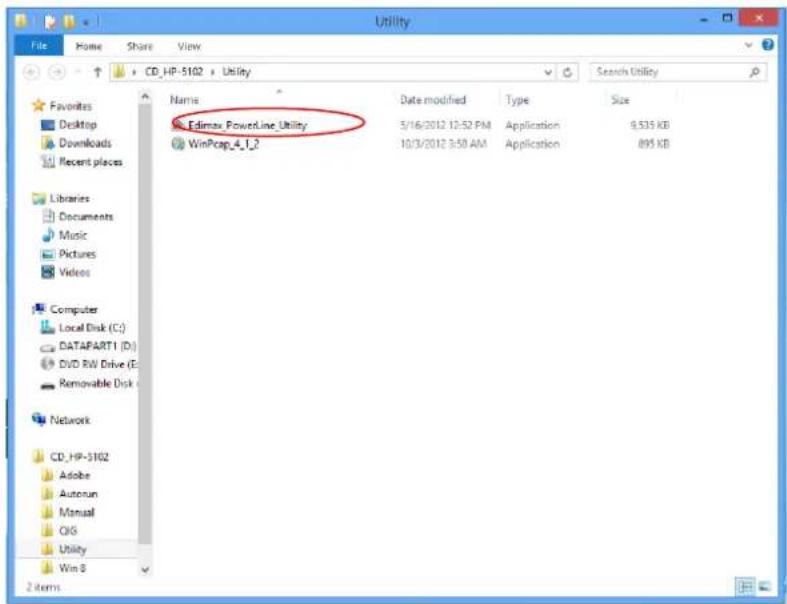This screenshot has width=787, height=604.
Task: Click the Back navigation arrow
Action: click(x=32, y=72)
